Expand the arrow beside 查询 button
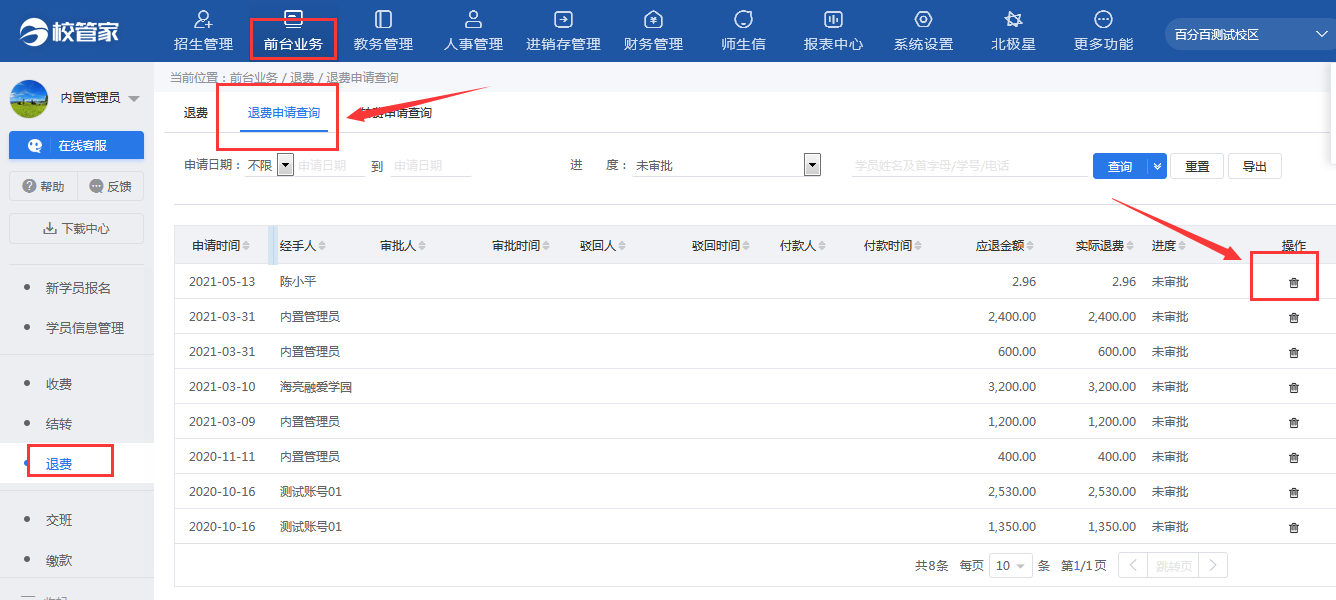This screenshot has height=600, width=1336. click(1158, 167)
